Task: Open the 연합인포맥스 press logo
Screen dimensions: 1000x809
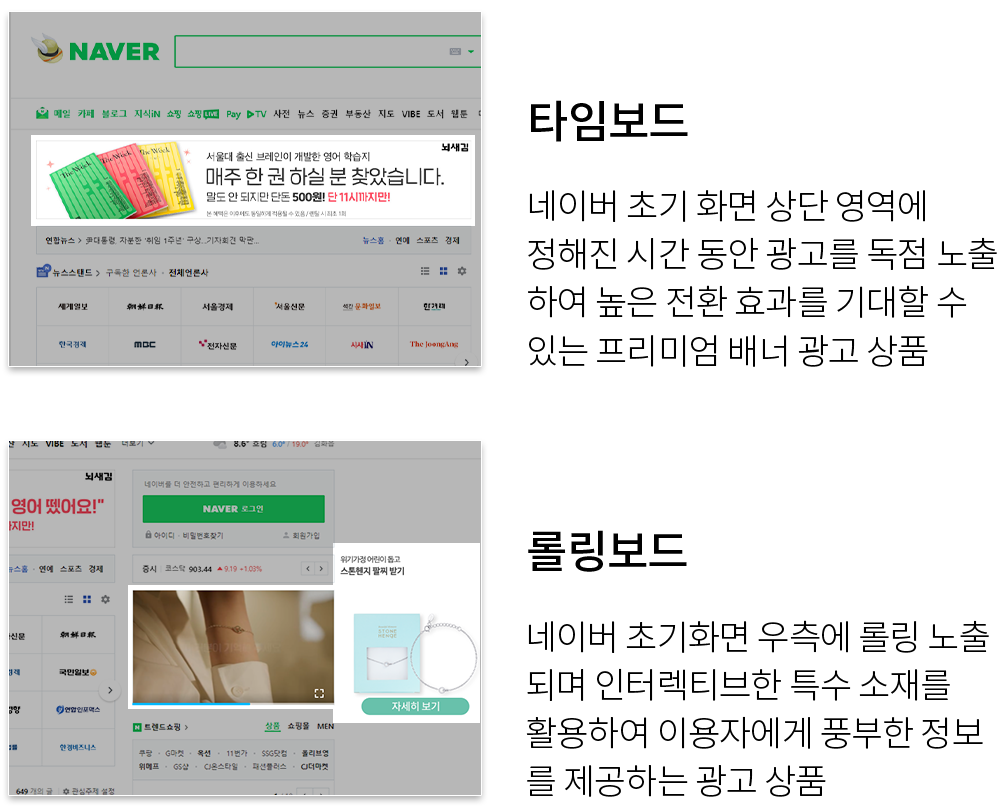Action: 78,710
